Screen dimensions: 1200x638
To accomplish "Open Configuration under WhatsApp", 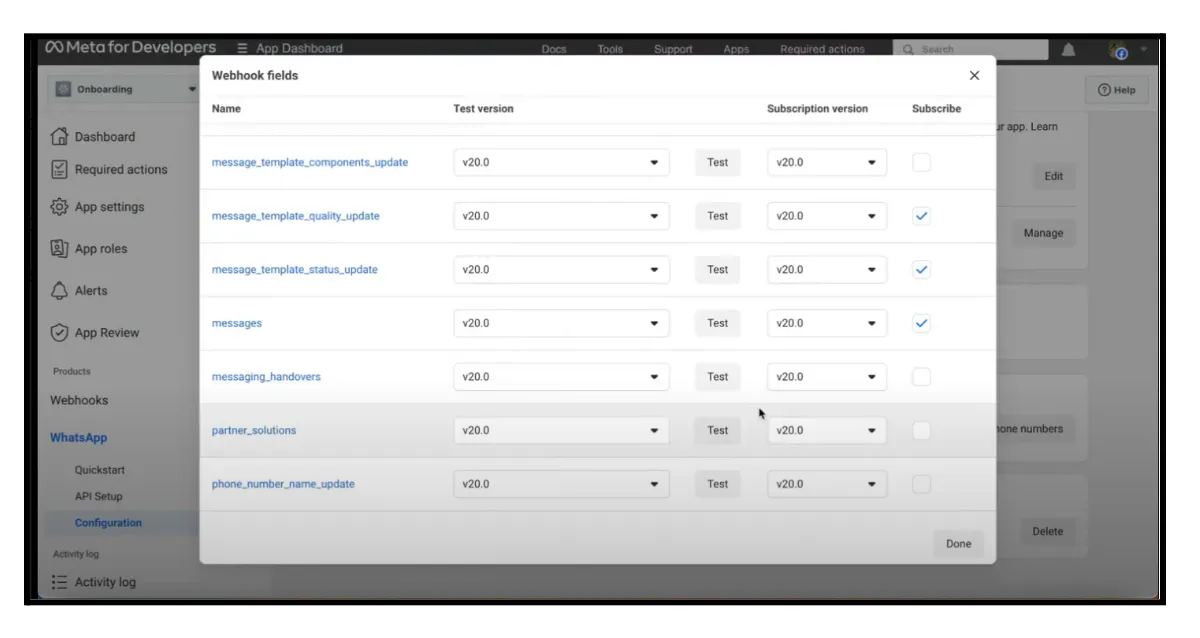I will tap(108, 523).
